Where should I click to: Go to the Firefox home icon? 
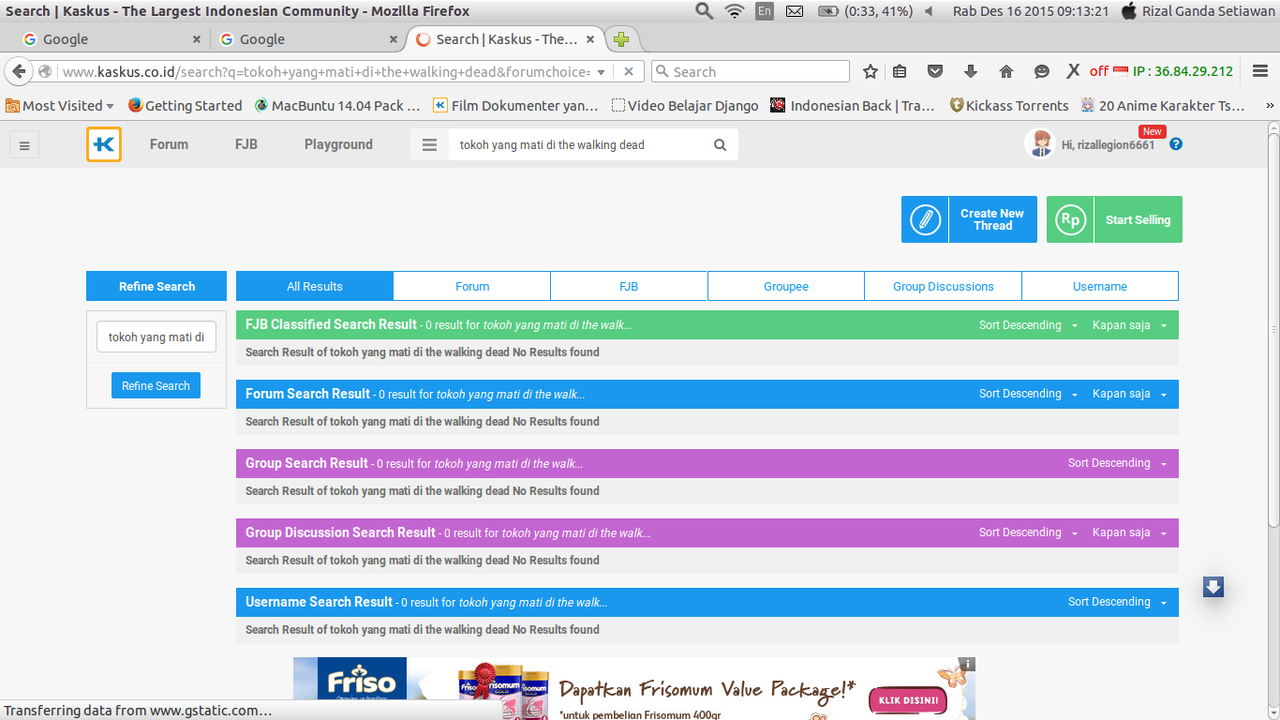[1006, 72]
